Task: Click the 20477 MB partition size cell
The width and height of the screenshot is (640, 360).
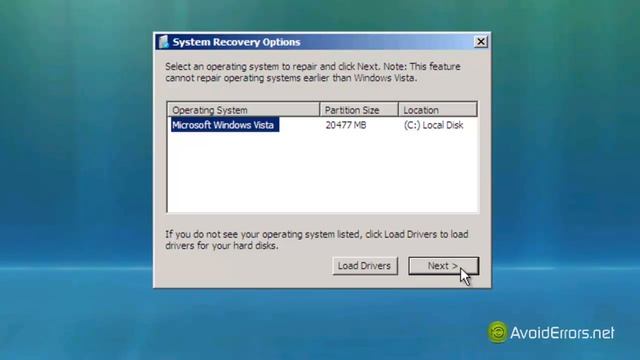Action: (346, 125)
